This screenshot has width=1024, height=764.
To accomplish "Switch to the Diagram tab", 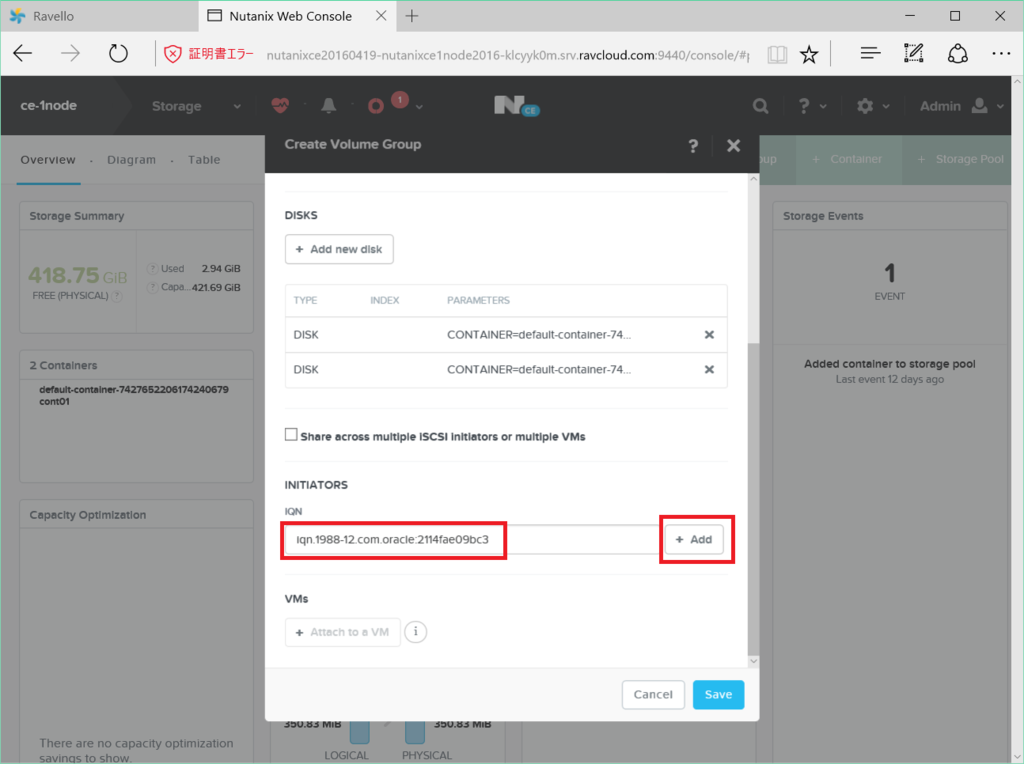I will 131,160.
